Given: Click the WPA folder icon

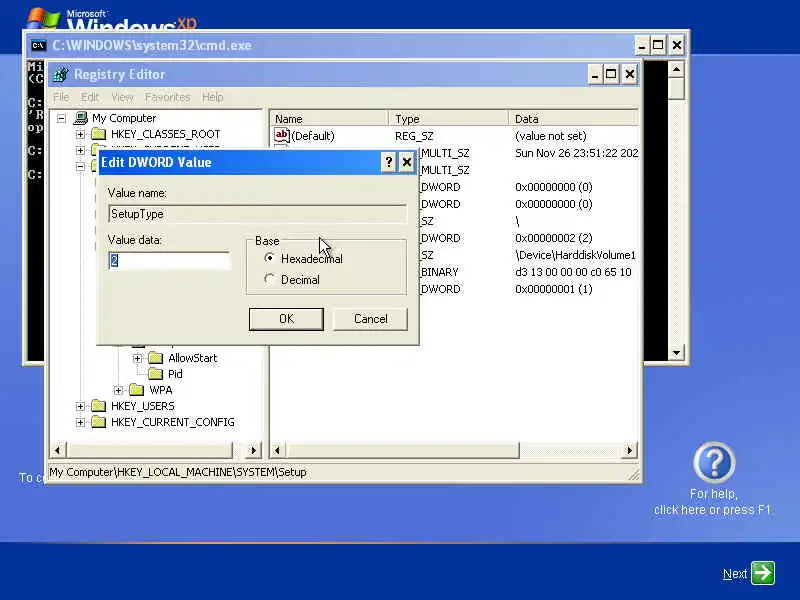Looking at the screenshot, I should [137, 390].
